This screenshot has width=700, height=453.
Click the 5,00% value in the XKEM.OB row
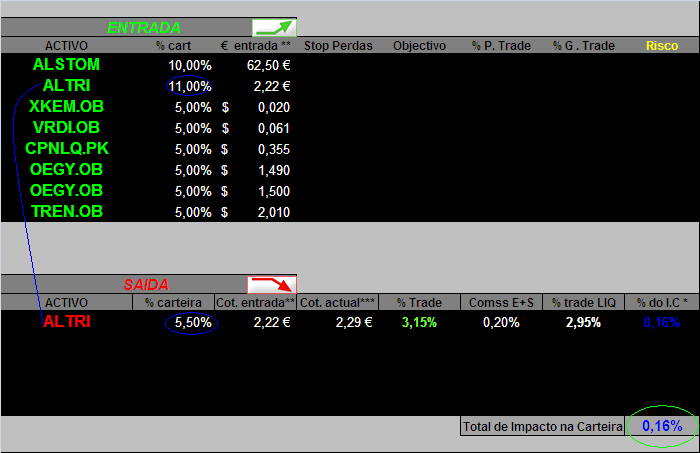pos(193,108)
